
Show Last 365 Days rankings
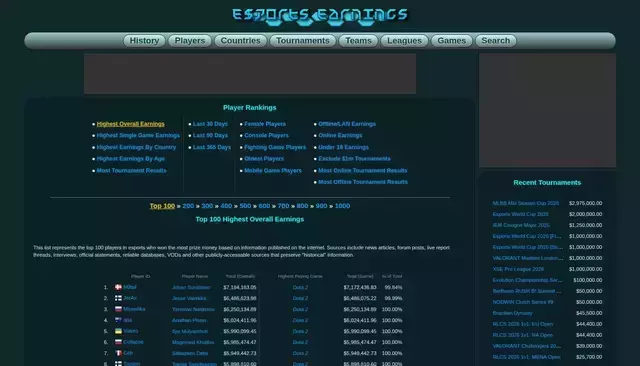(x=212, y=147)
